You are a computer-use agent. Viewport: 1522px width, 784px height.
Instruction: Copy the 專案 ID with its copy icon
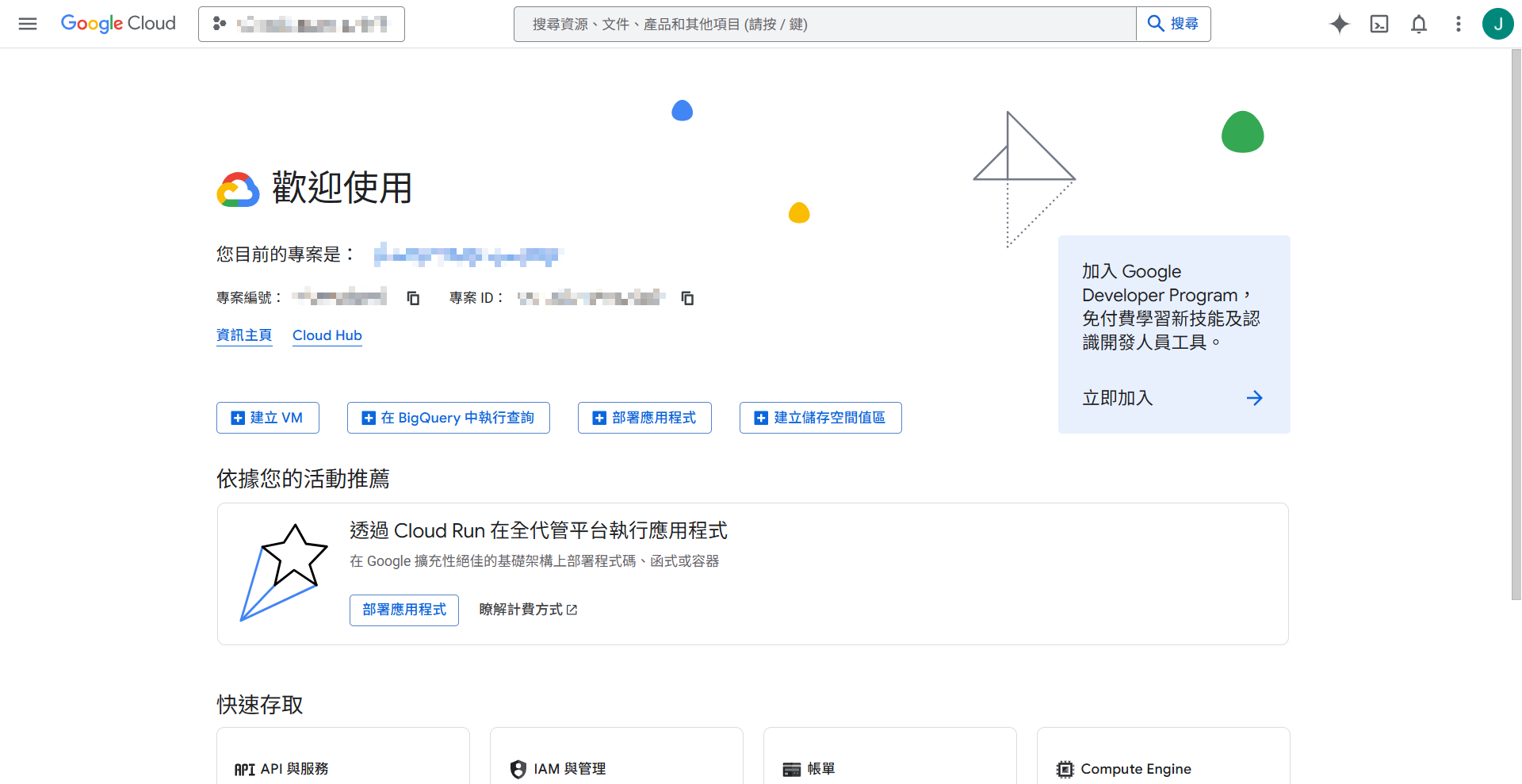pos(687,298)
